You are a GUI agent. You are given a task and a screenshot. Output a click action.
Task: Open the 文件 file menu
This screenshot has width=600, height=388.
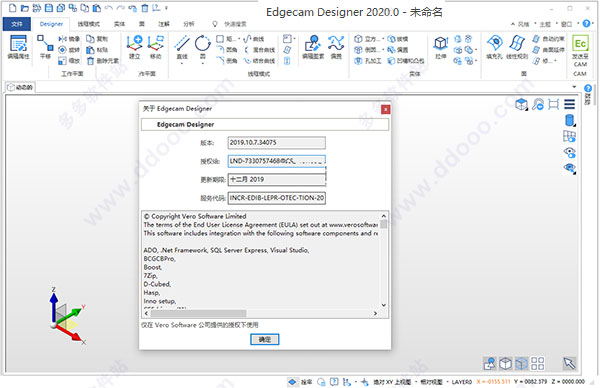pyautogui.click(x=17, y=24)
